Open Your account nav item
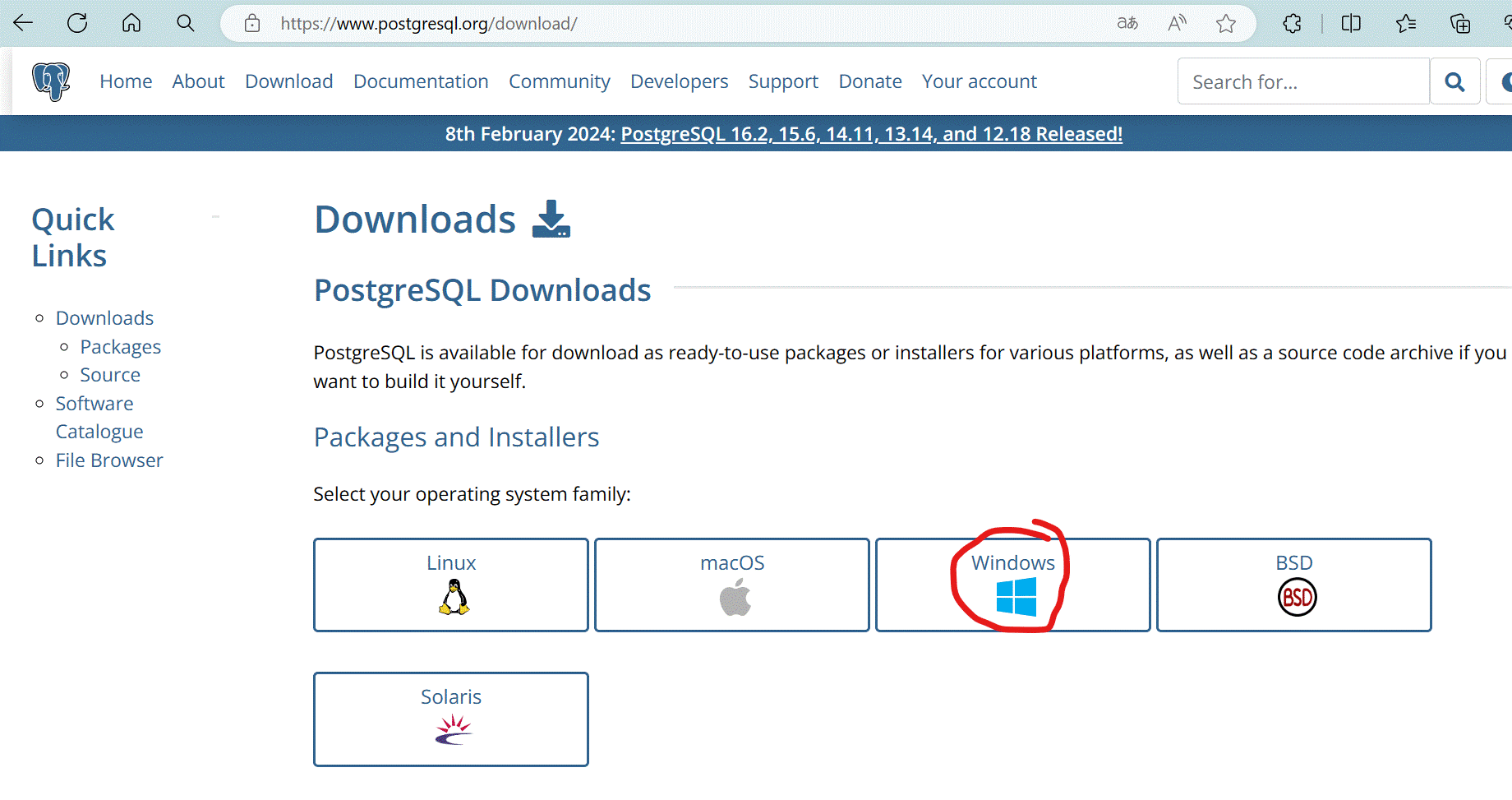This screenshot has width=1512, height=800. pyautogui.click(x=980, y=81)
